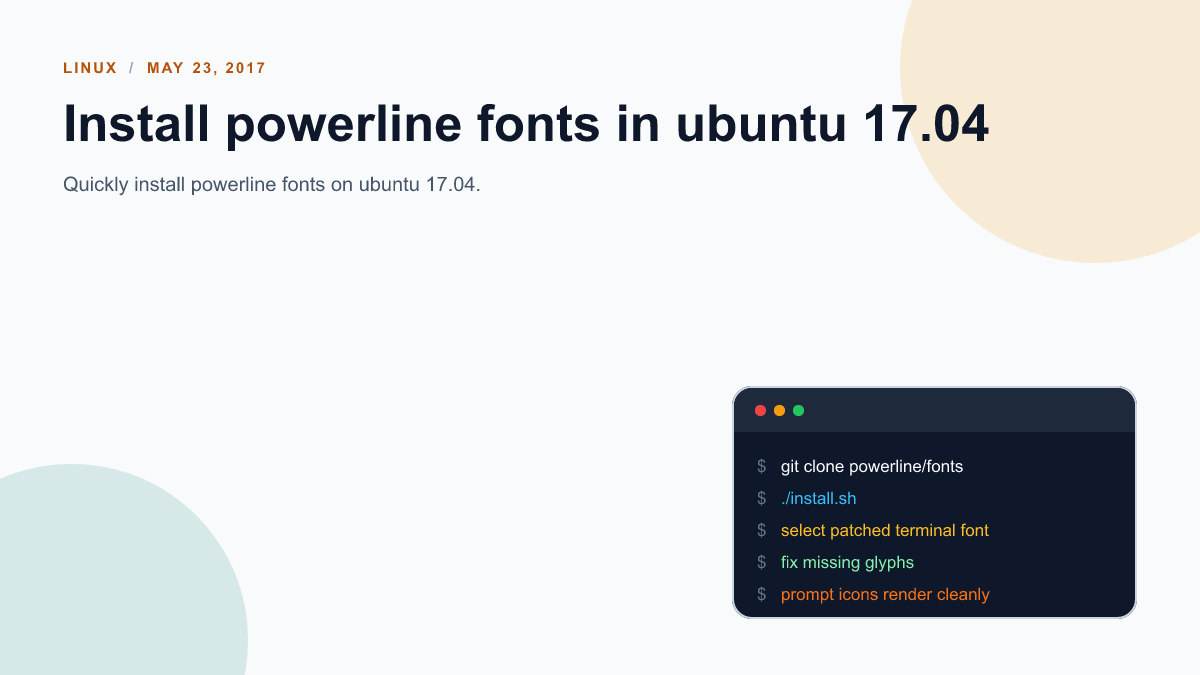1200x675 pixels.
Task: Click the $ prompt before ./install.sh
Action: [761, 498]
